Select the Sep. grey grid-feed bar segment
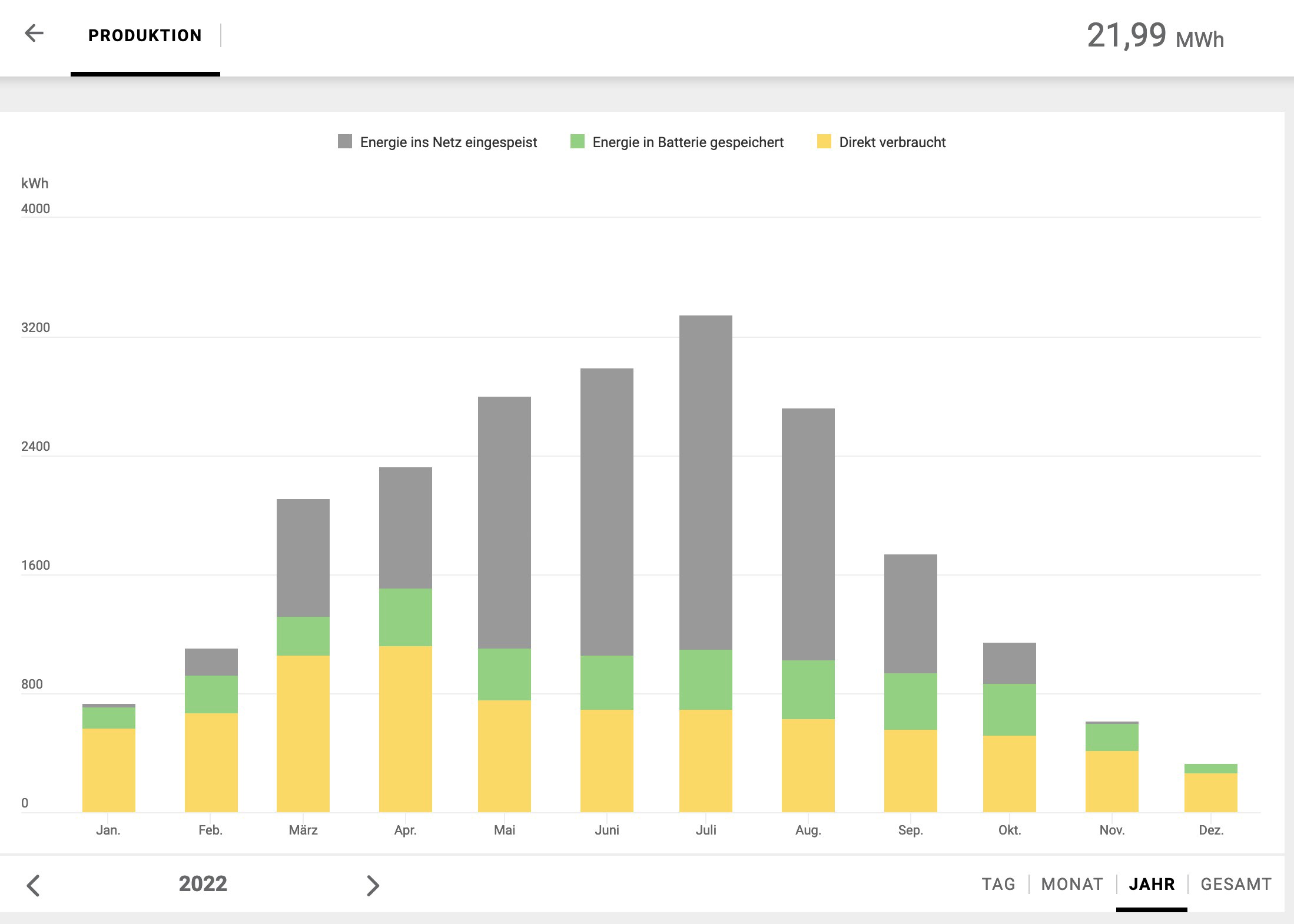This screenshot has height=924, width=1294. coord(911,614)
